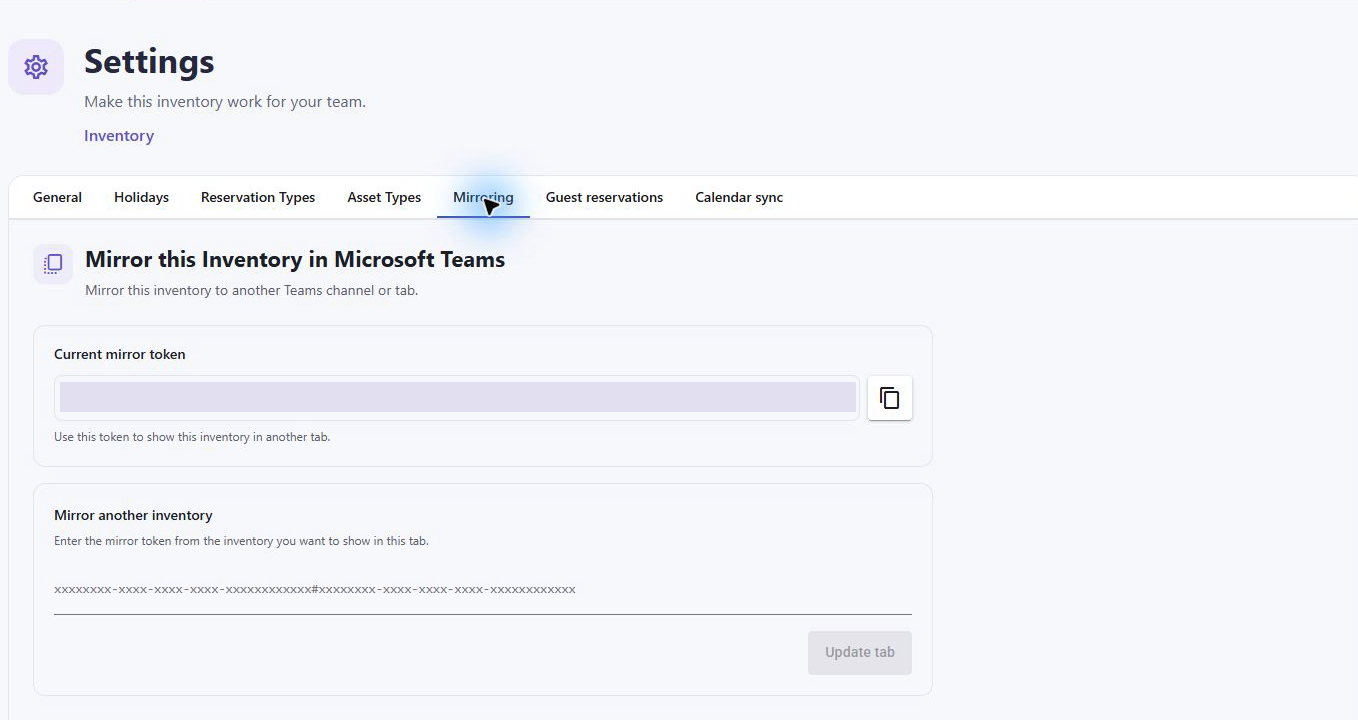This screenshot has height=720, width=1358.
Task: Click 'Mirror this Inventory in Microsoft Teams' heading
Action: point(295,260)
